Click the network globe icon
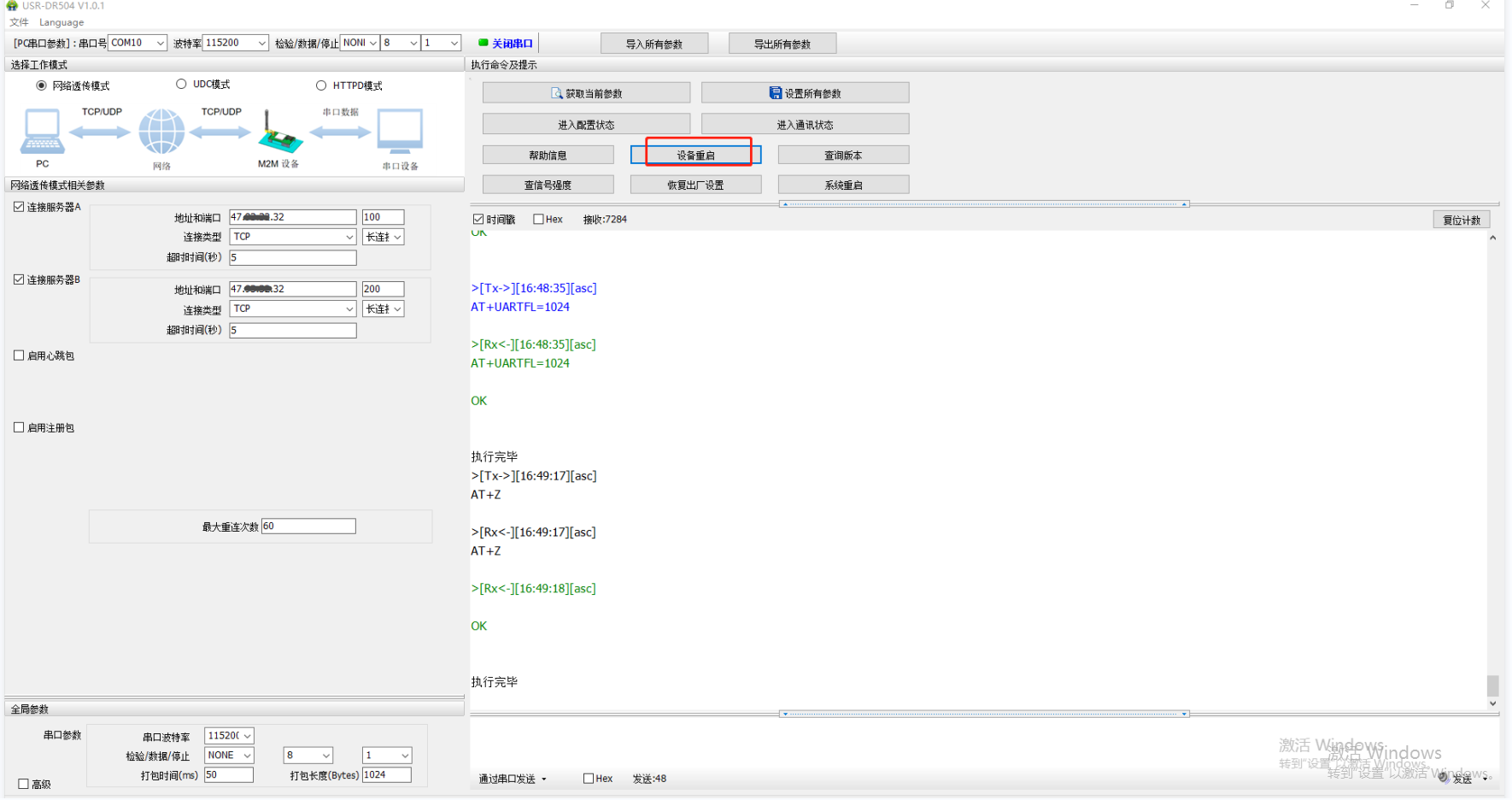Image resolution: width=1512 pixels, height=800 pixels. coord(161,132)
